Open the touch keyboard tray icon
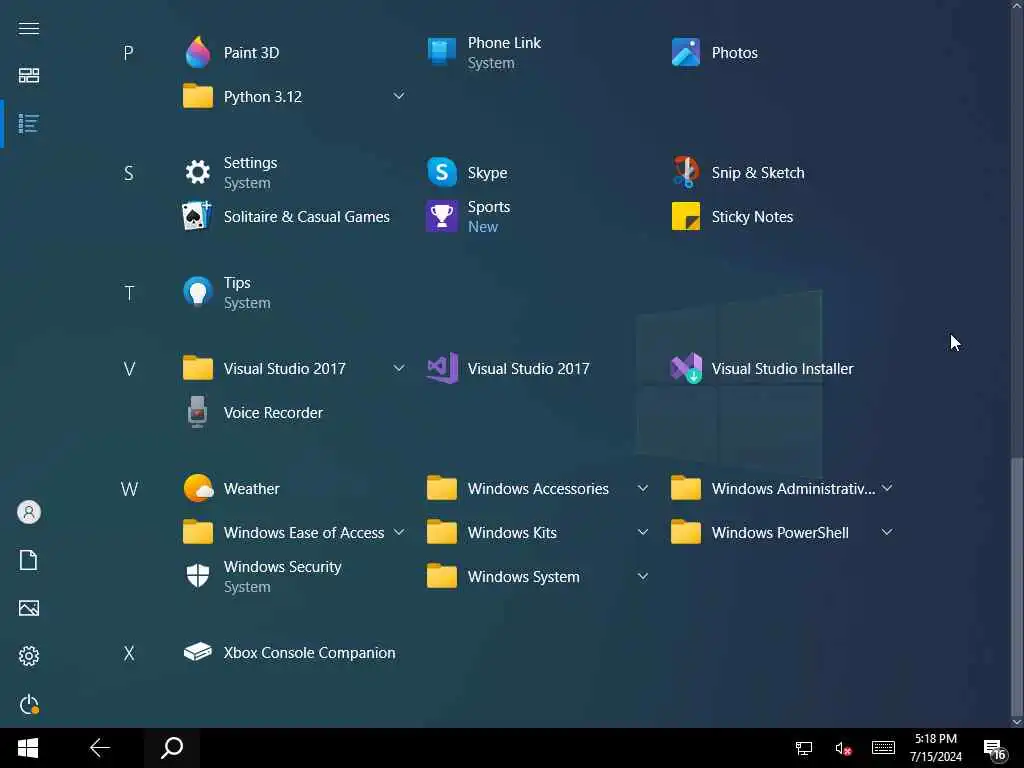This screenshot has height=768, width=1024. tap(883, 748)
